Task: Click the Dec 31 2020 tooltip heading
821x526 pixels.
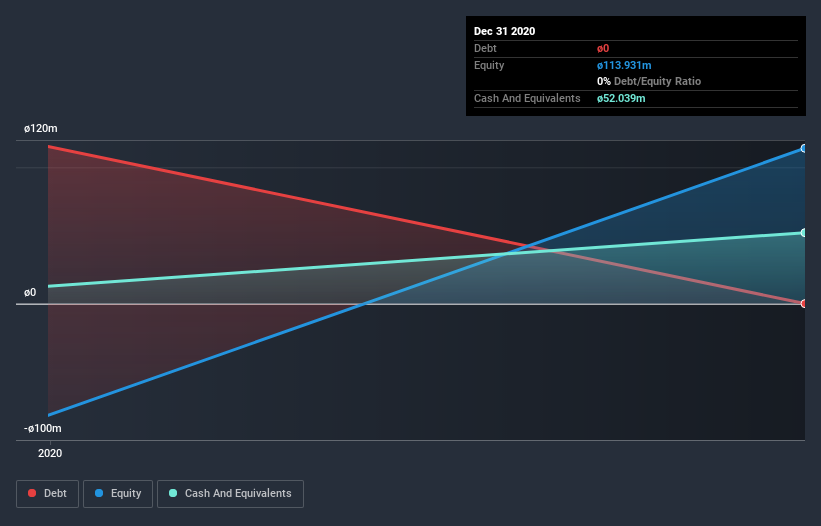Action: pos(504,31)
